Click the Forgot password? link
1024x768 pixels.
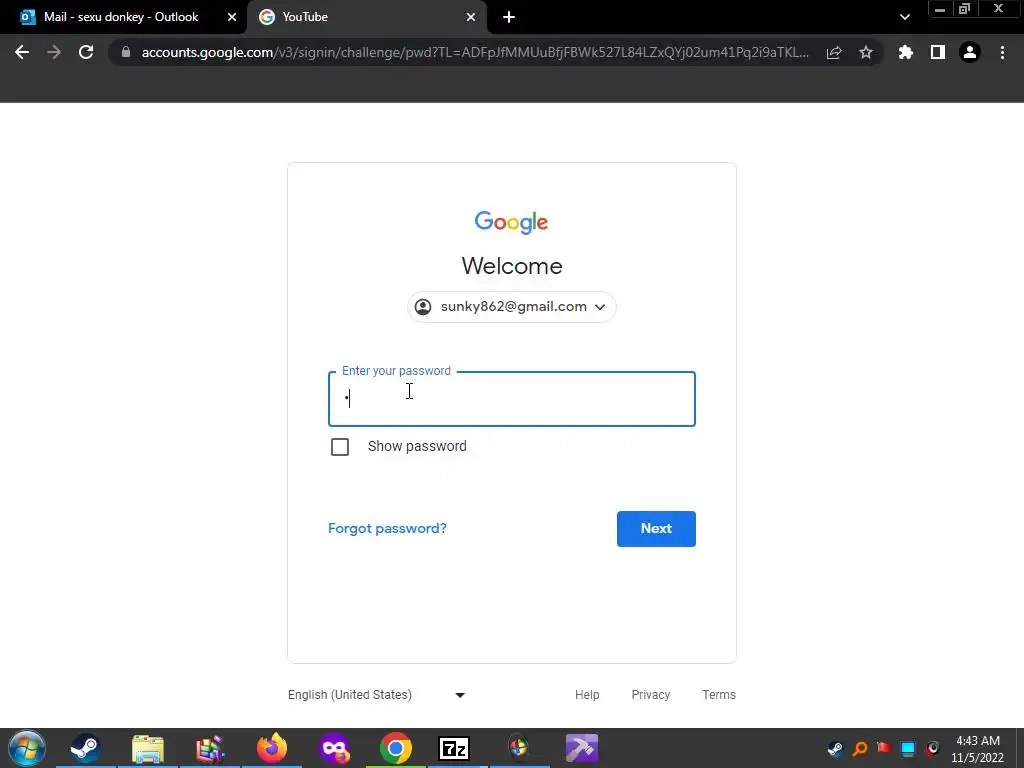[x=387, y=528]
